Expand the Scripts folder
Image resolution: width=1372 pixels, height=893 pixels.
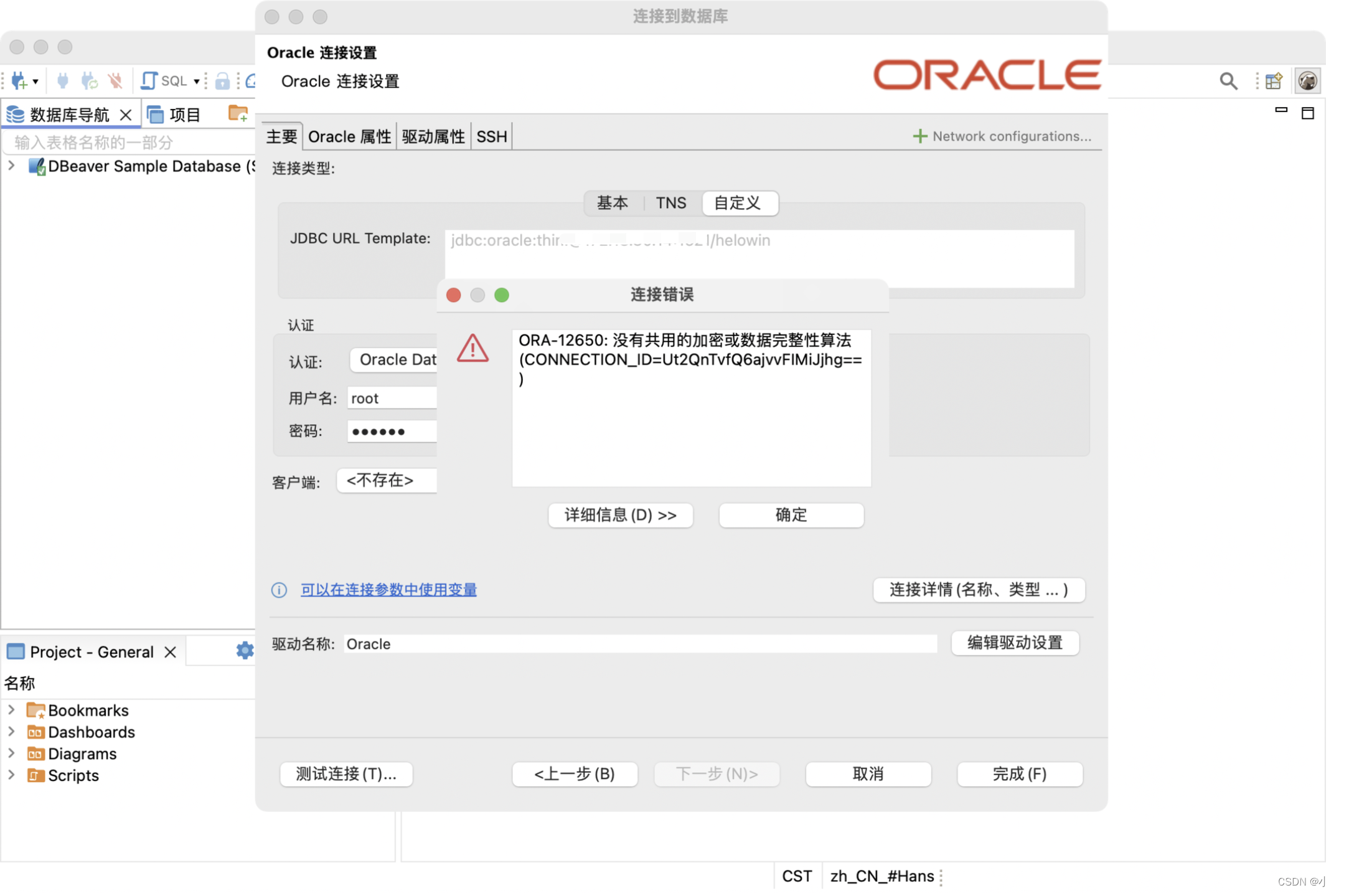coord(11,775)
